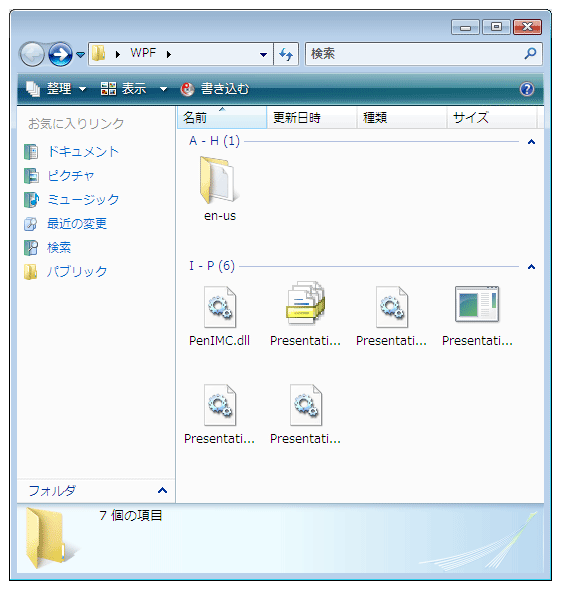
Task: Maximize the explorer window
Action: tap(496, 27)
